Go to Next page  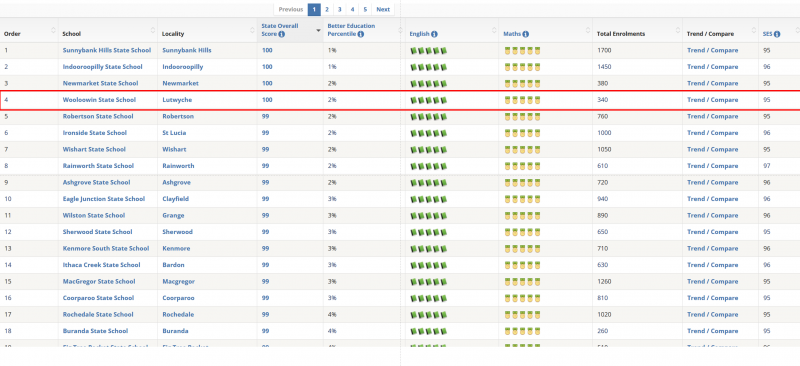coord(383,9)
